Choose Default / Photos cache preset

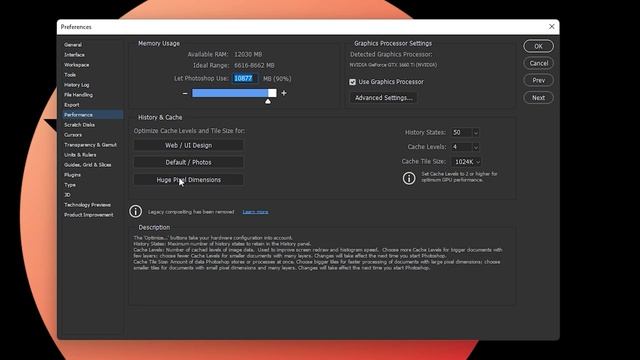[189, 162]
